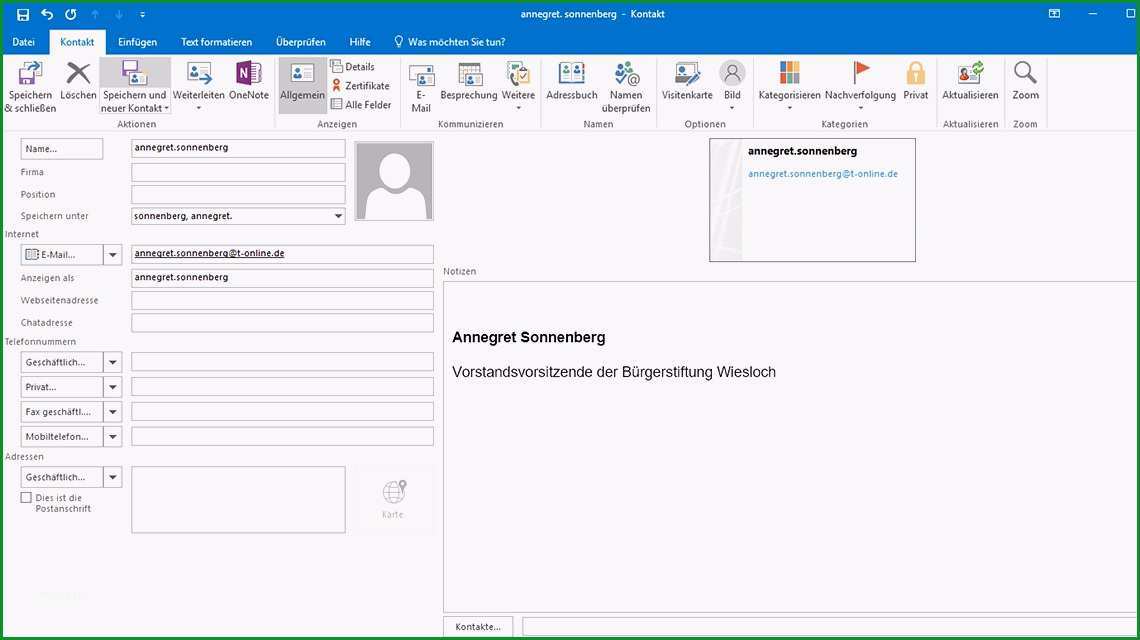Send contact to OneNote
1140x640 pixels.
pos(249,81)
